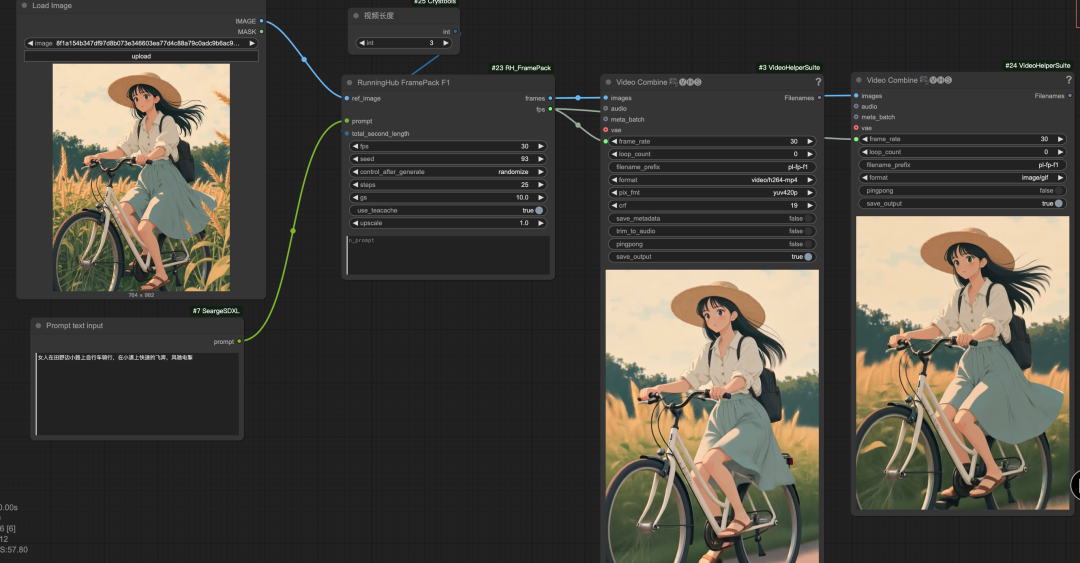Click the Chinese prompt text area
Image resolution: width=1080 pixels, height=563 pixels.
[138, 394]
